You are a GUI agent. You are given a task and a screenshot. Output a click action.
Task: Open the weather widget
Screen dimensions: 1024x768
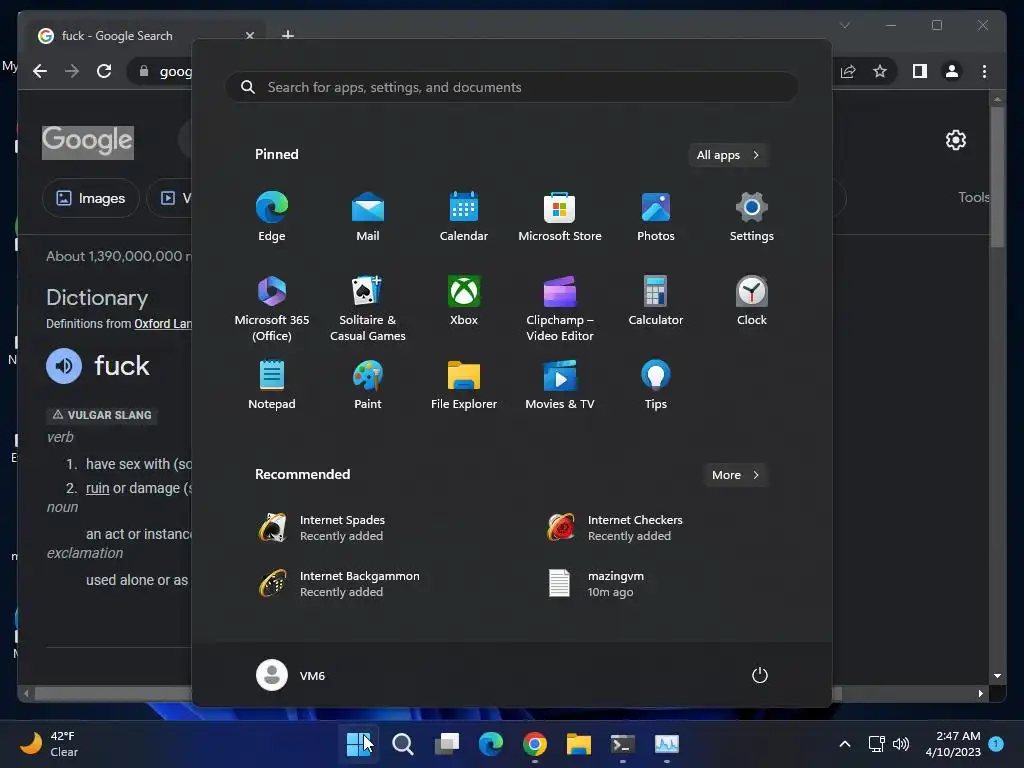(48, 744)
